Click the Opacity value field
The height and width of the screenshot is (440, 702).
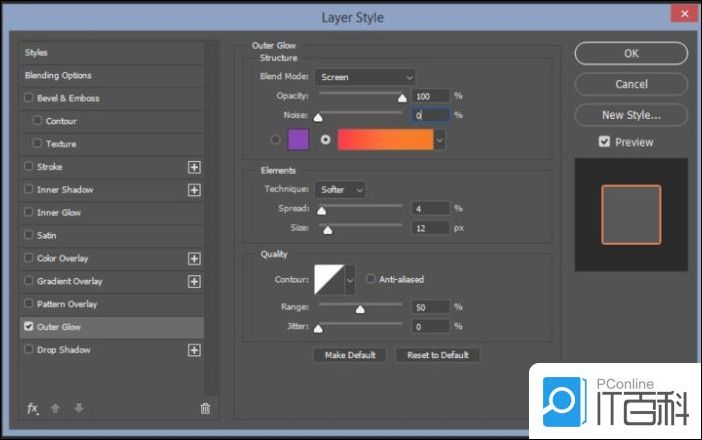430,96
